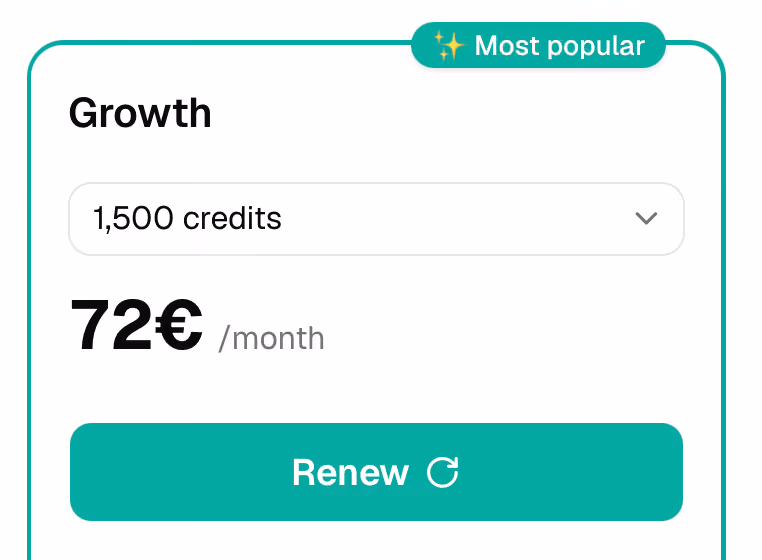The height and width of the screenshot is (560, 762).
Task: Click the word 'credits' in selector
Action: click(x=232, y=218)
